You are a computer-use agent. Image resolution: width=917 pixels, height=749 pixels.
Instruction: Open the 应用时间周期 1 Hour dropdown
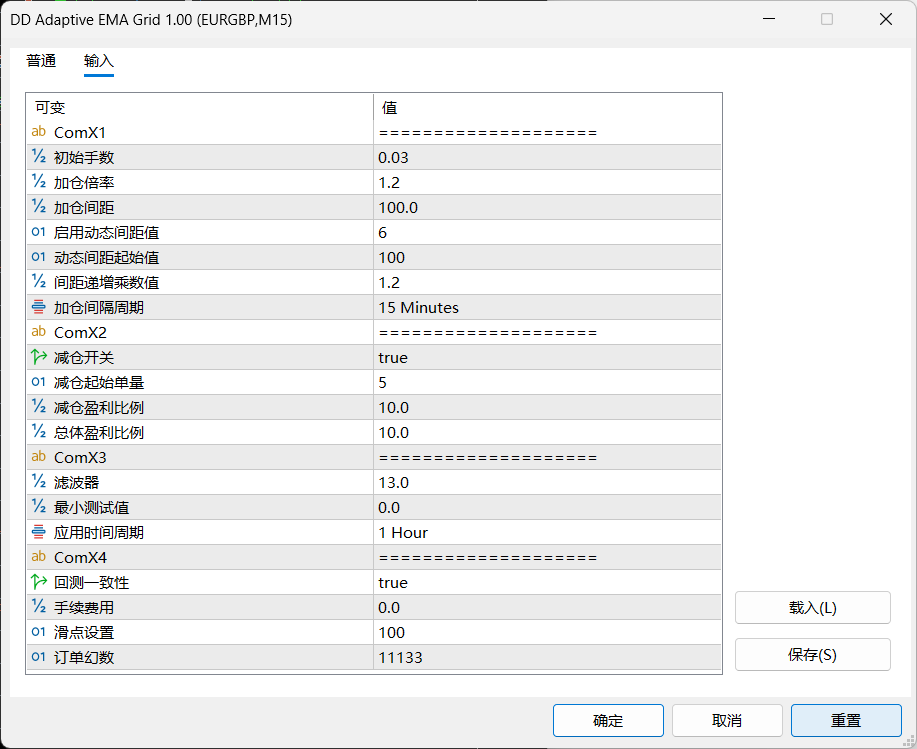(547, 533)
